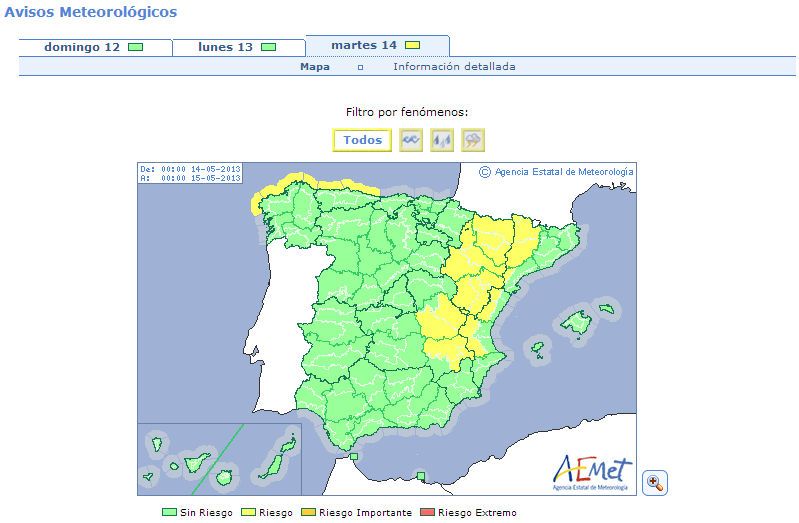The image size is (799, 523).
Task: Click the green Sin Riesgo legend swatch
Action: [x=169, y=512]
